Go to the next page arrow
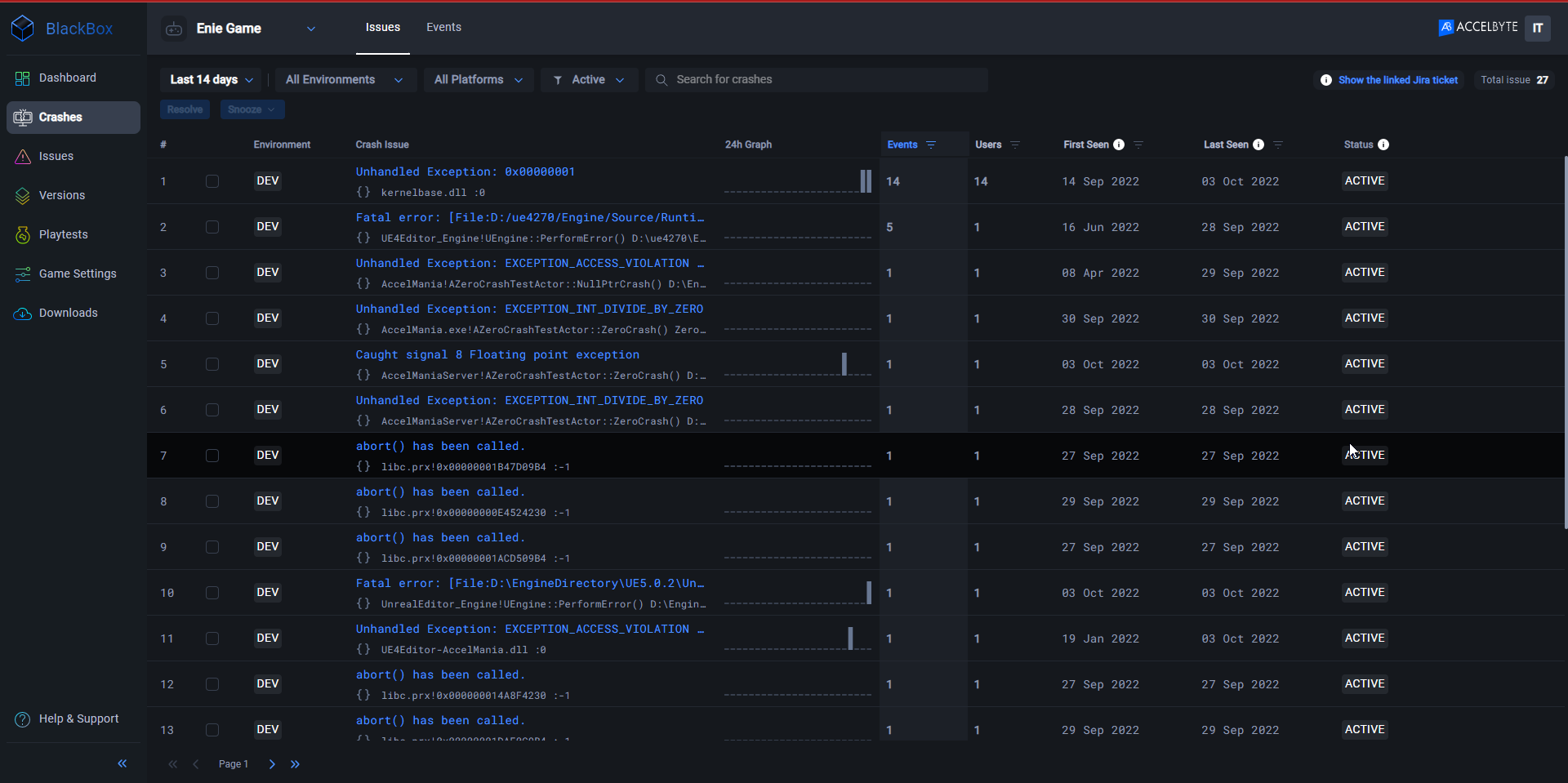 (272, 764)
